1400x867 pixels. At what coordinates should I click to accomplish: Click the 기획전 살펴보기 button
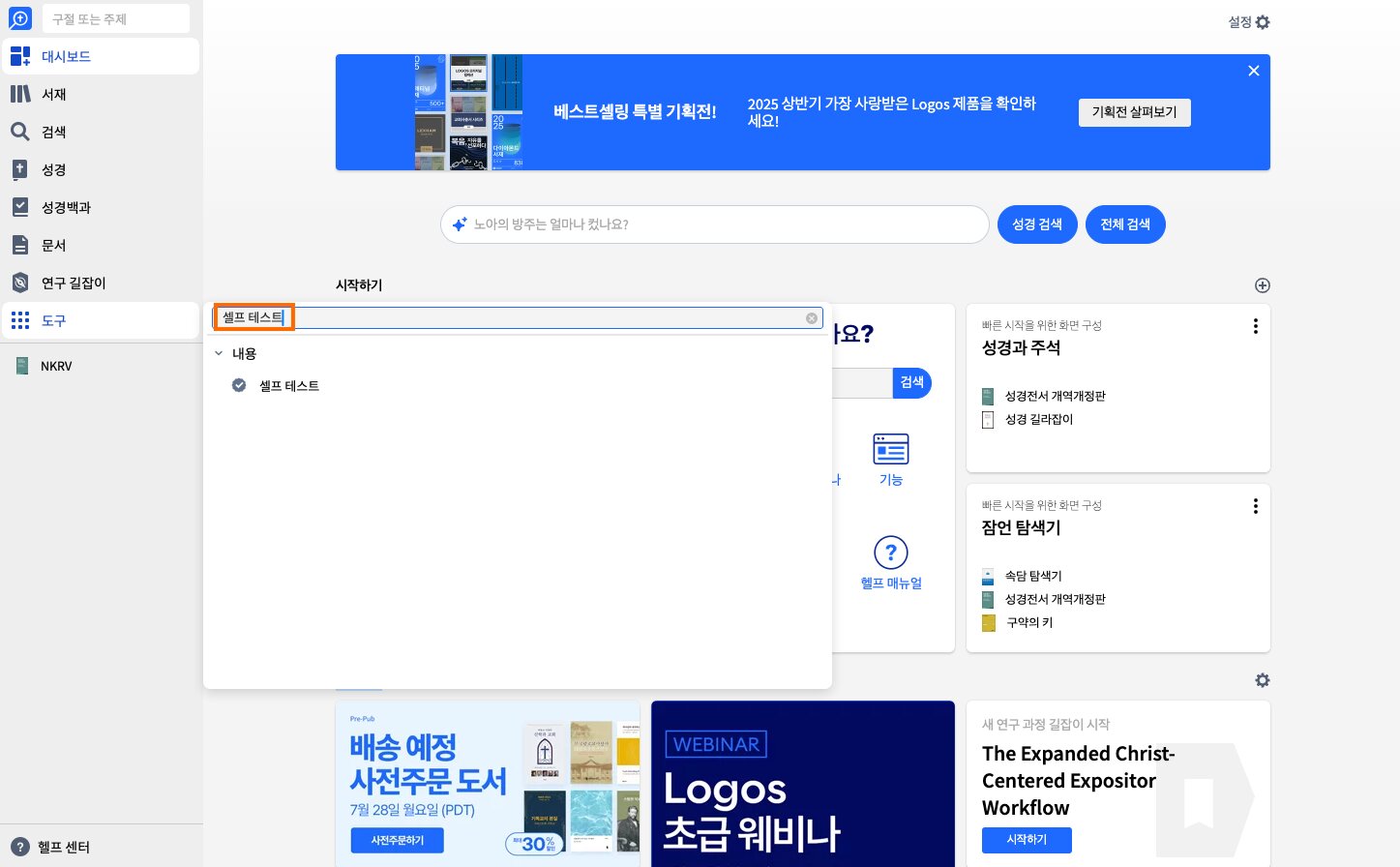[1135, 112]
